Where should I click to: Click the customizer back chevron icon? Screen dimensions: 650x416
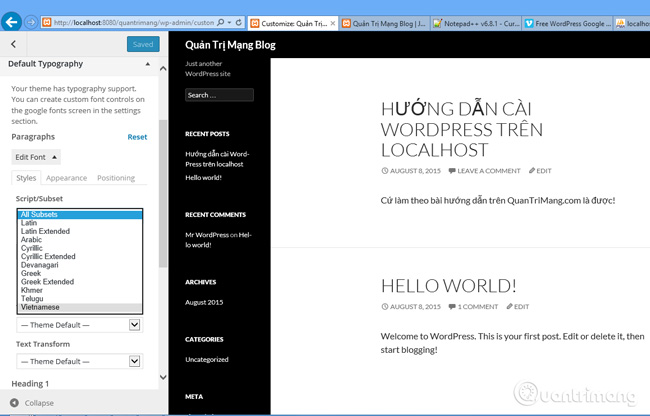tap(13, 44)
